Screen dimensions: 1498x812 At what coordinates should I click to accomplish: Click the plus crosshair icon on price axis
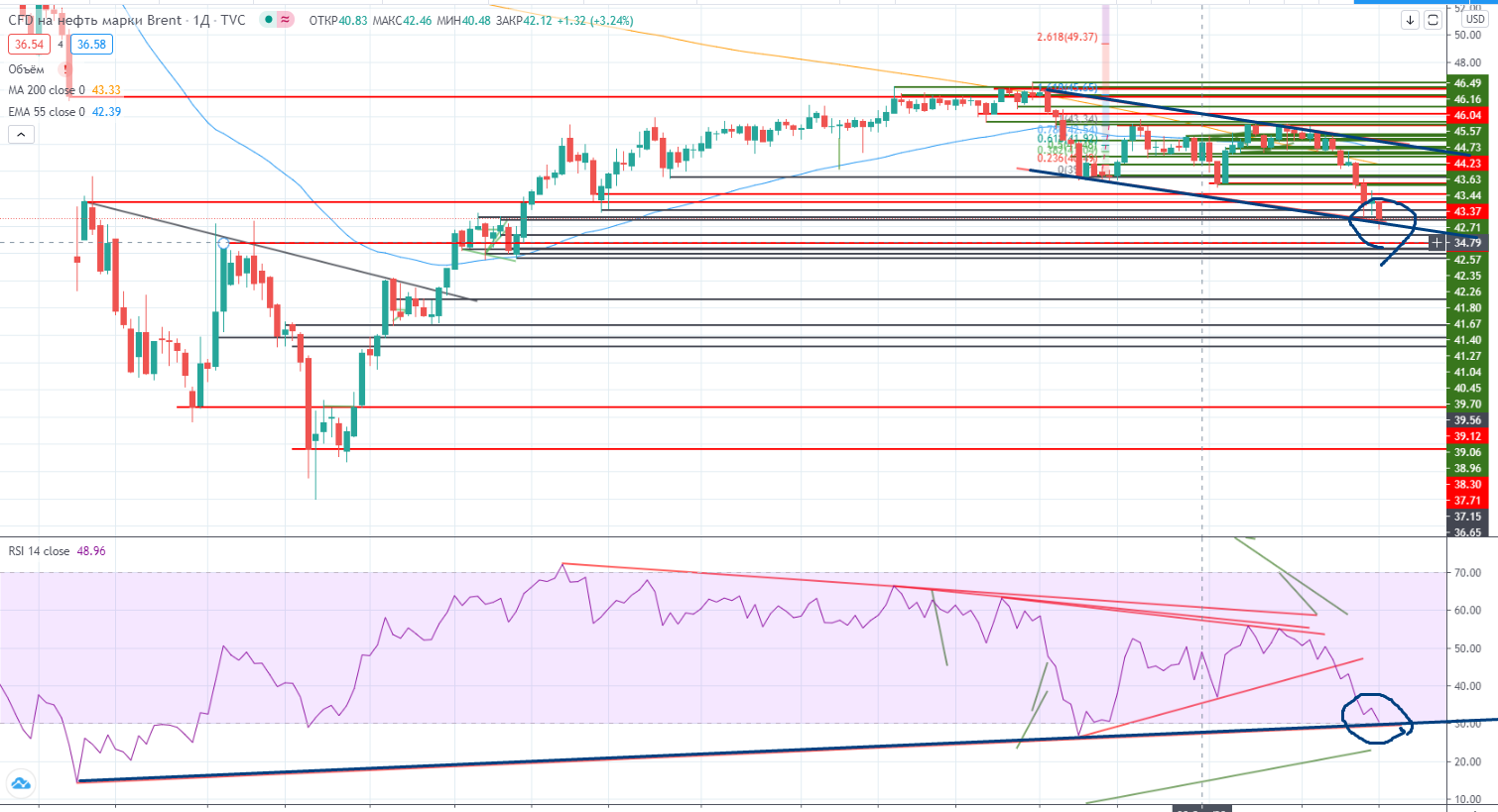pyautogui.click(x=1437, y=243)
